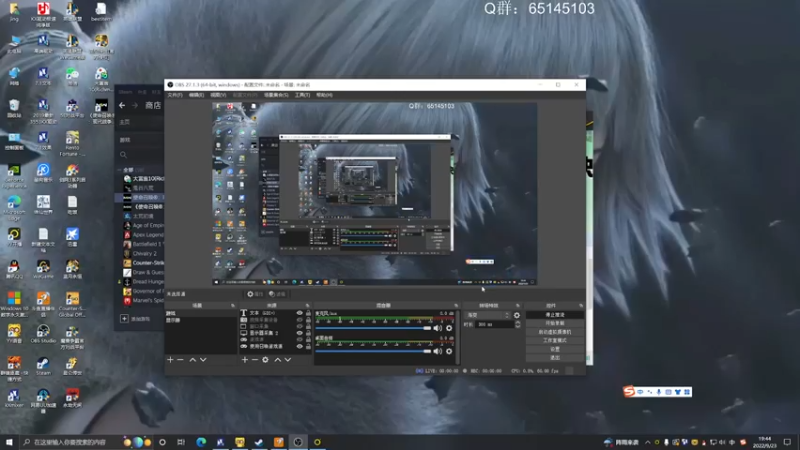The width and height of the screenshot is (800, 450).
Task: Click 退出 button in controls
Action: pos(555,358)
